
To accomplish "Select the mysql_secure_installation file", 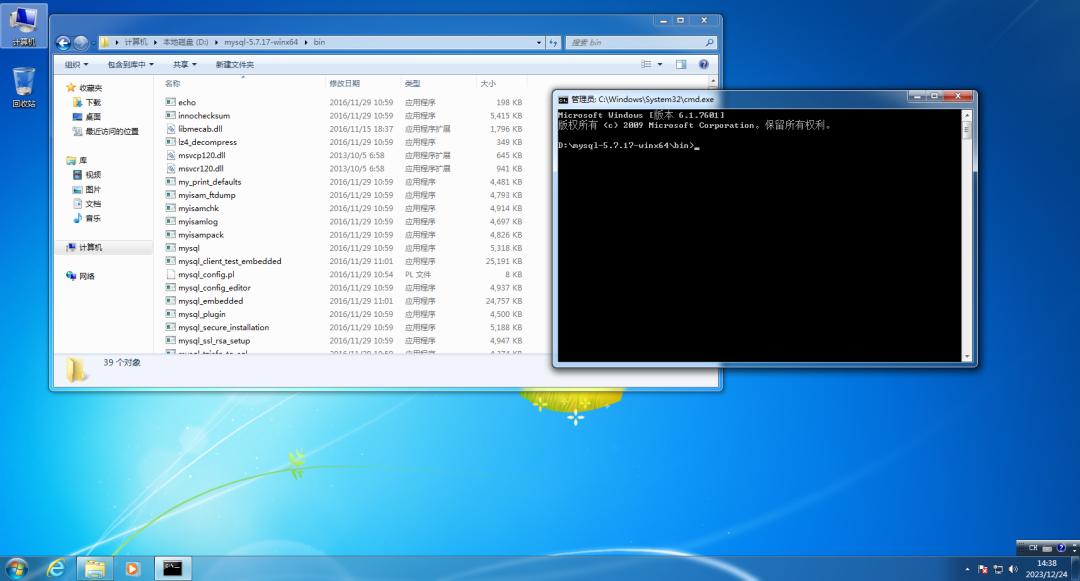I will (223, 327).
